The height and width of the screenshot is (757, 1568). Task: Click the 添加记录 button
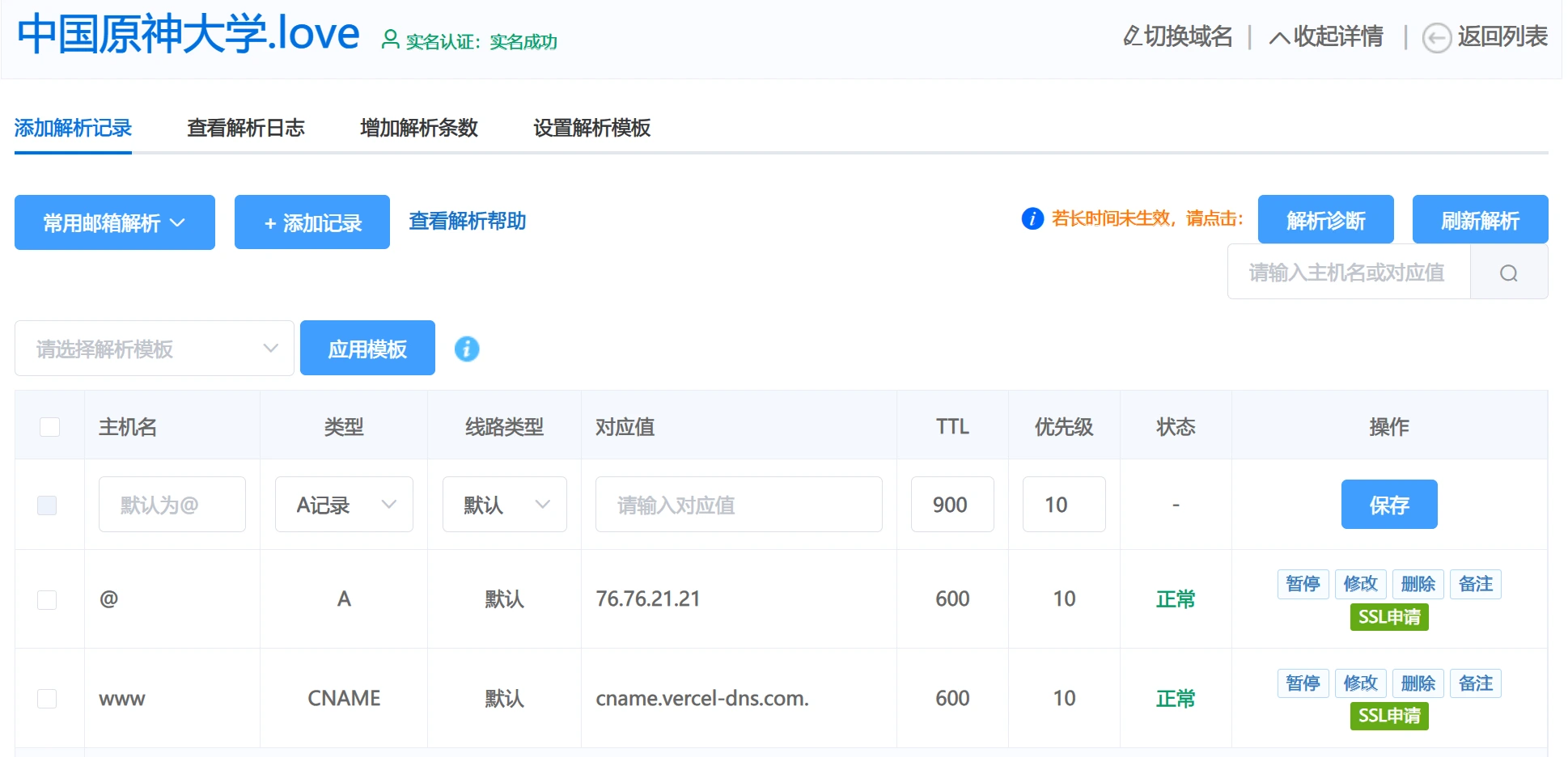coord(311,222)
